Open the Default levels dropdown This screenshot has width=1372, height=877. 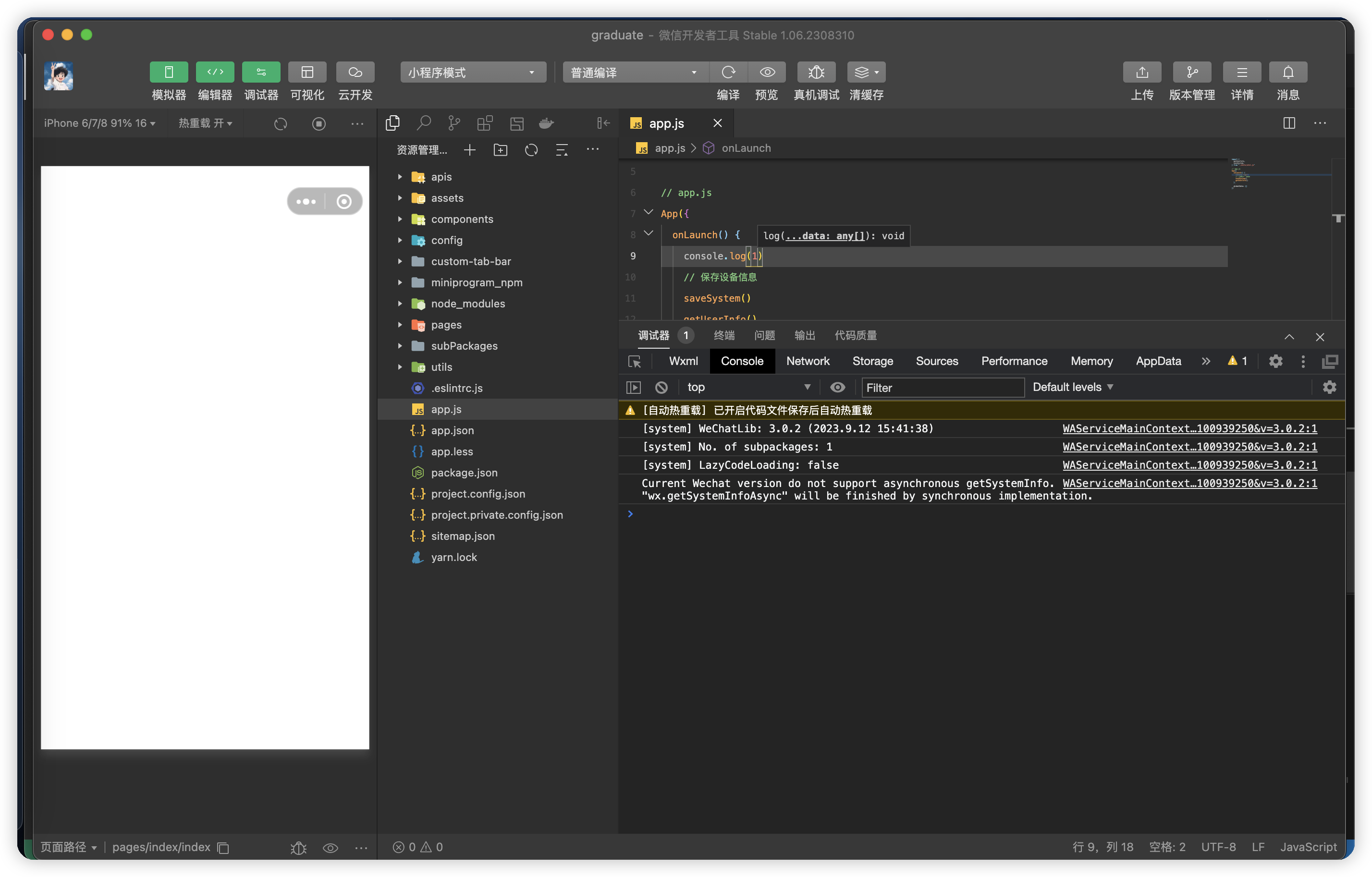[x=1072, y=387]
